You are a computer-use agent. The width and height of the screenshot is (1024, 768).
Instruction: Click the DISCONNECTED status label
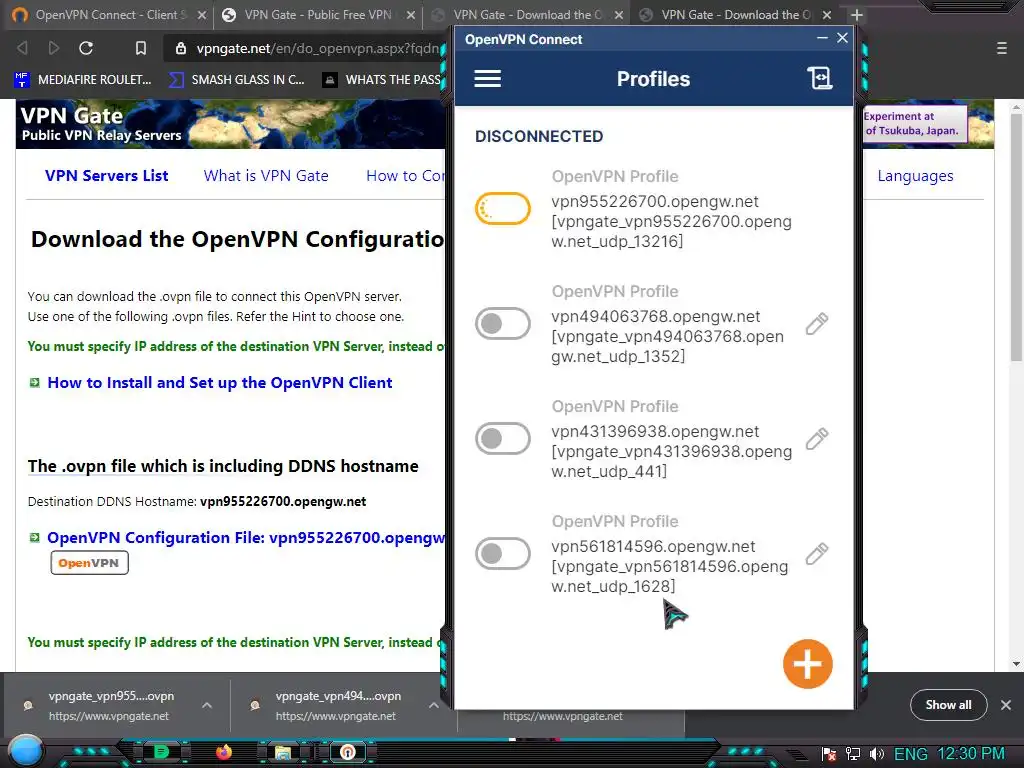(x=539, y=136)
